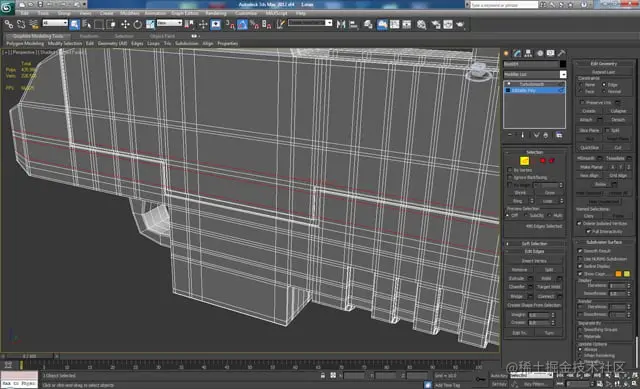This screenshot has height=389, width=640.
Task: Collapse the Selection rollout header
Action: pyautogui.click(x=534, y=152)
